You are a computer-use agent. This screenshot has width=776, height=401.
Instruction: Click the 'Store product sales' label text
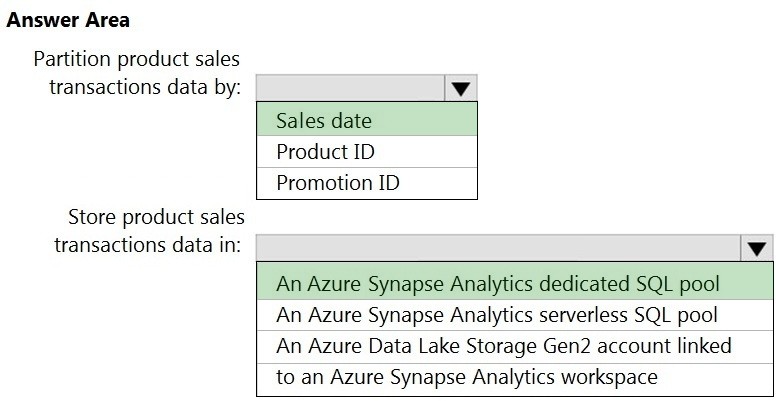pyautogui.click(x=155, y=217)
